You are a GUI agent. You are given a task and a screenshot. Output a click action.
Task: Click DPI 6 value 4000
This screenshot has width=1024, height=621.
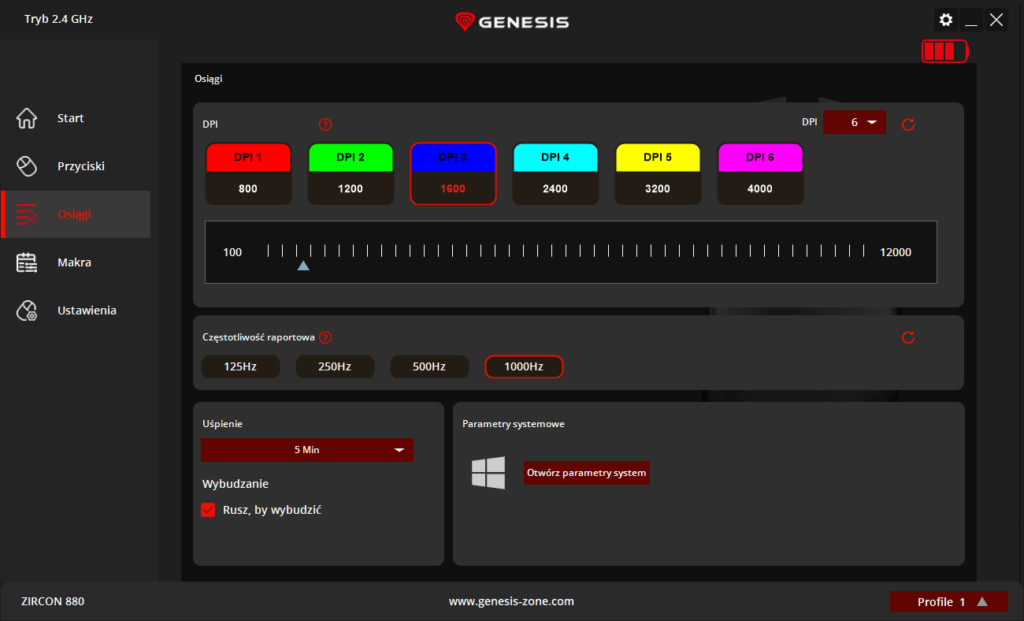click(x=760, y=189)
